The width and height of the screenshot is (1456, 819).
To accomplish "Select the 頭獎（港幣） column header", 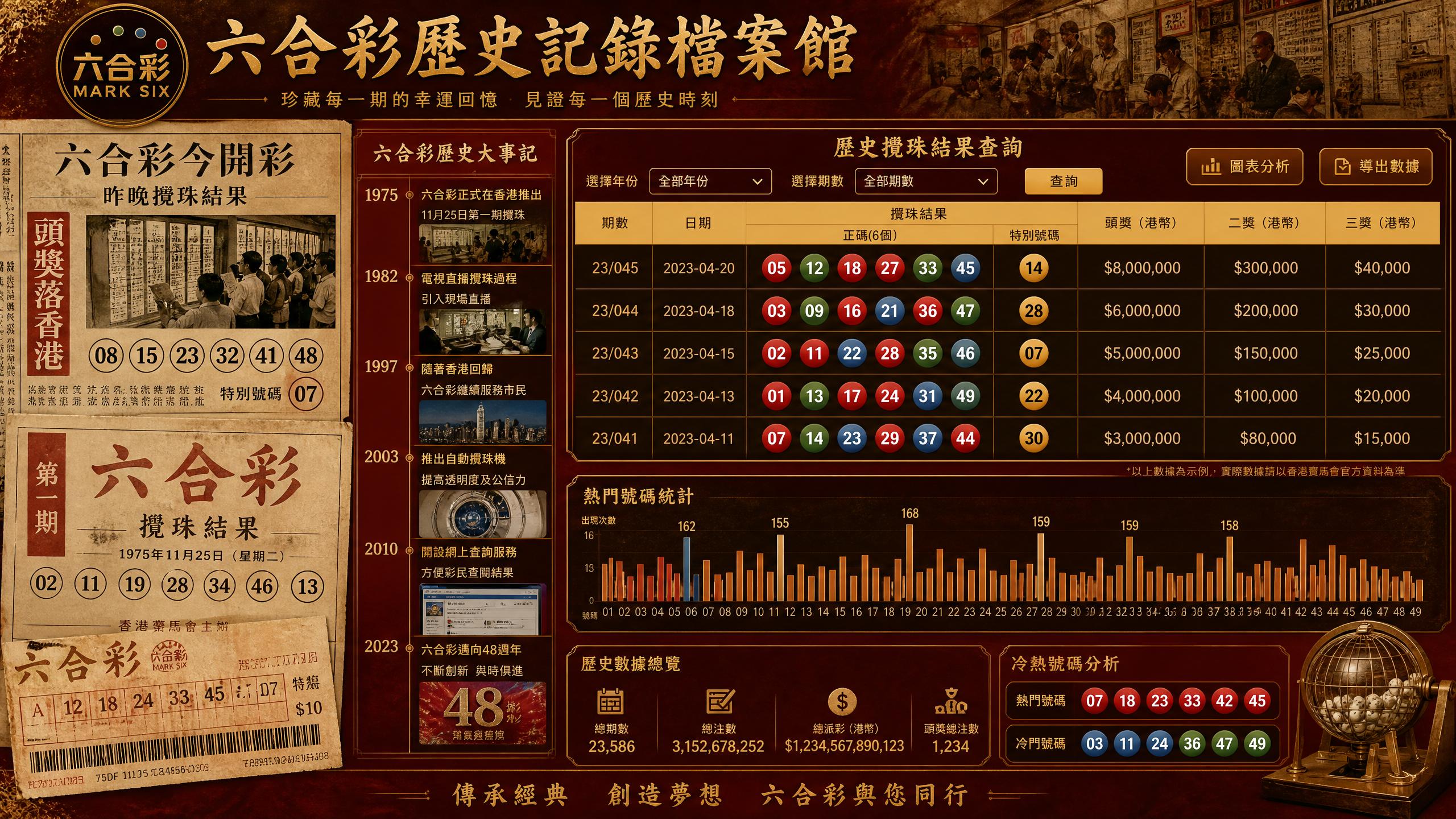I will click(1141, 223).
